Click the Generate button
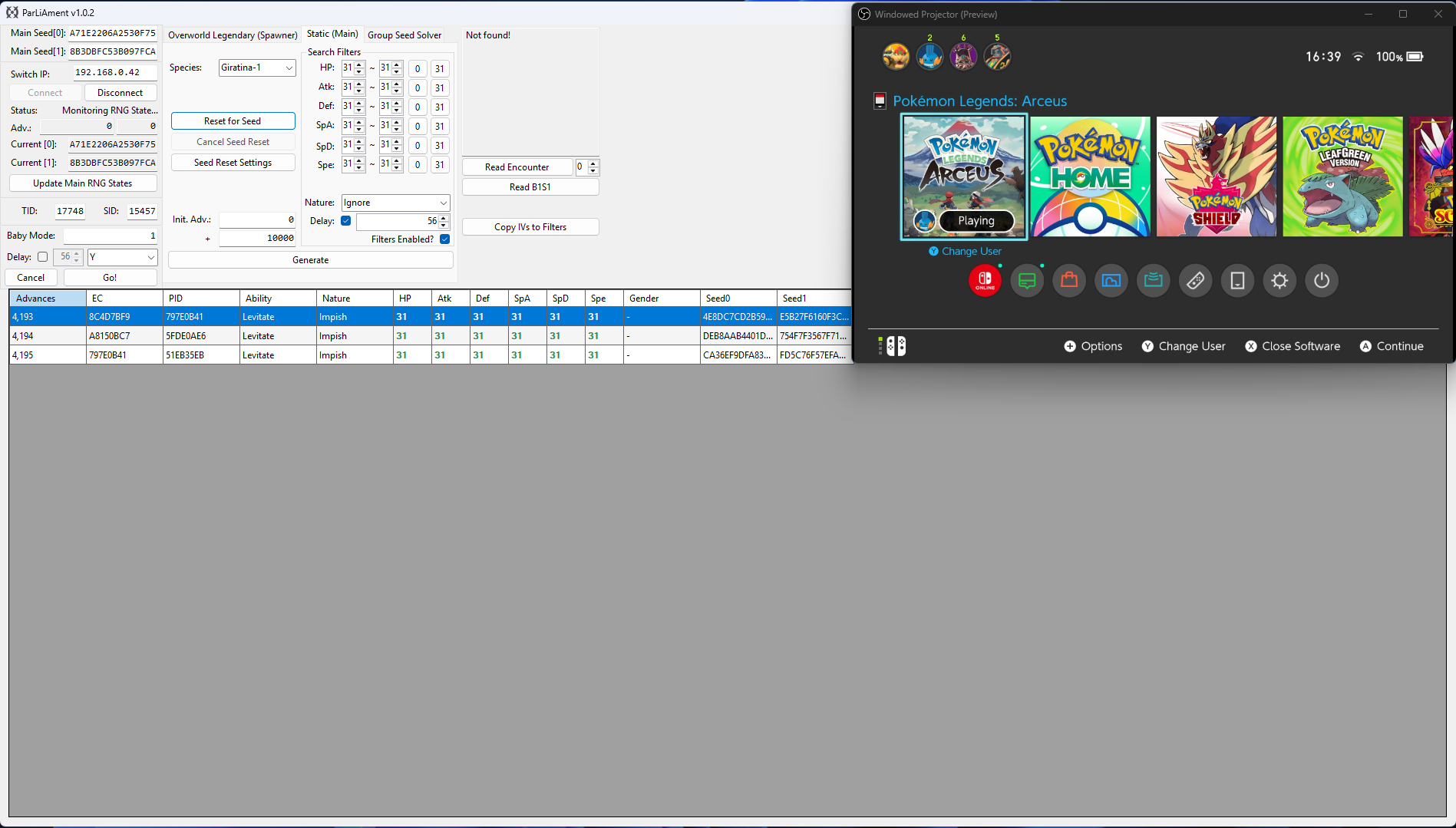Viewport: 1456px width, 828px height. click(x=311, y=260)
